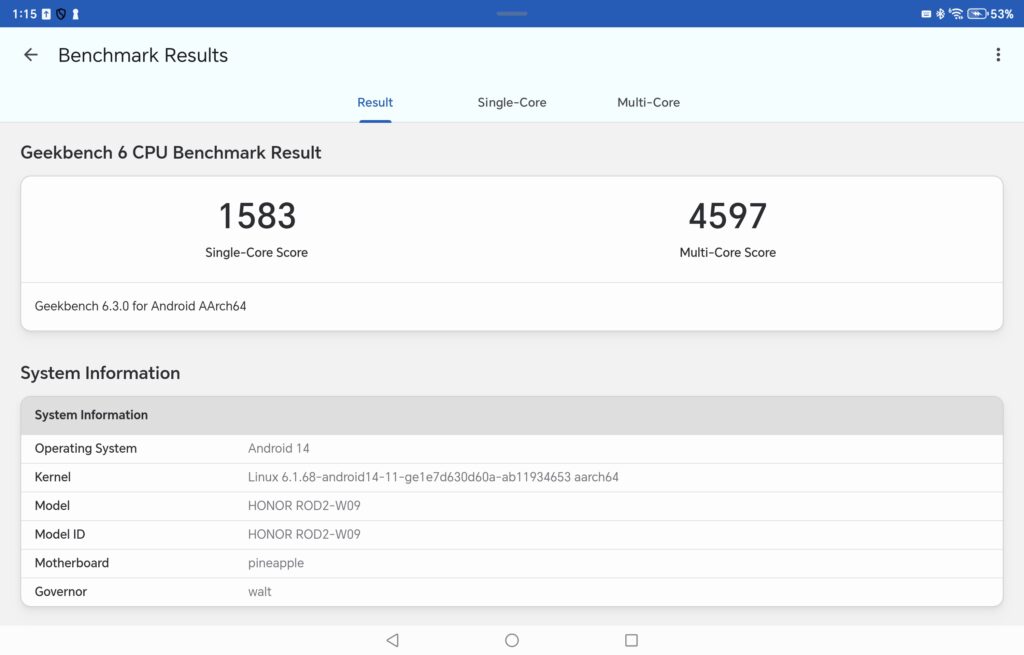
Task: Switch to the Single-Core tab
Action: tap(512, 102)
